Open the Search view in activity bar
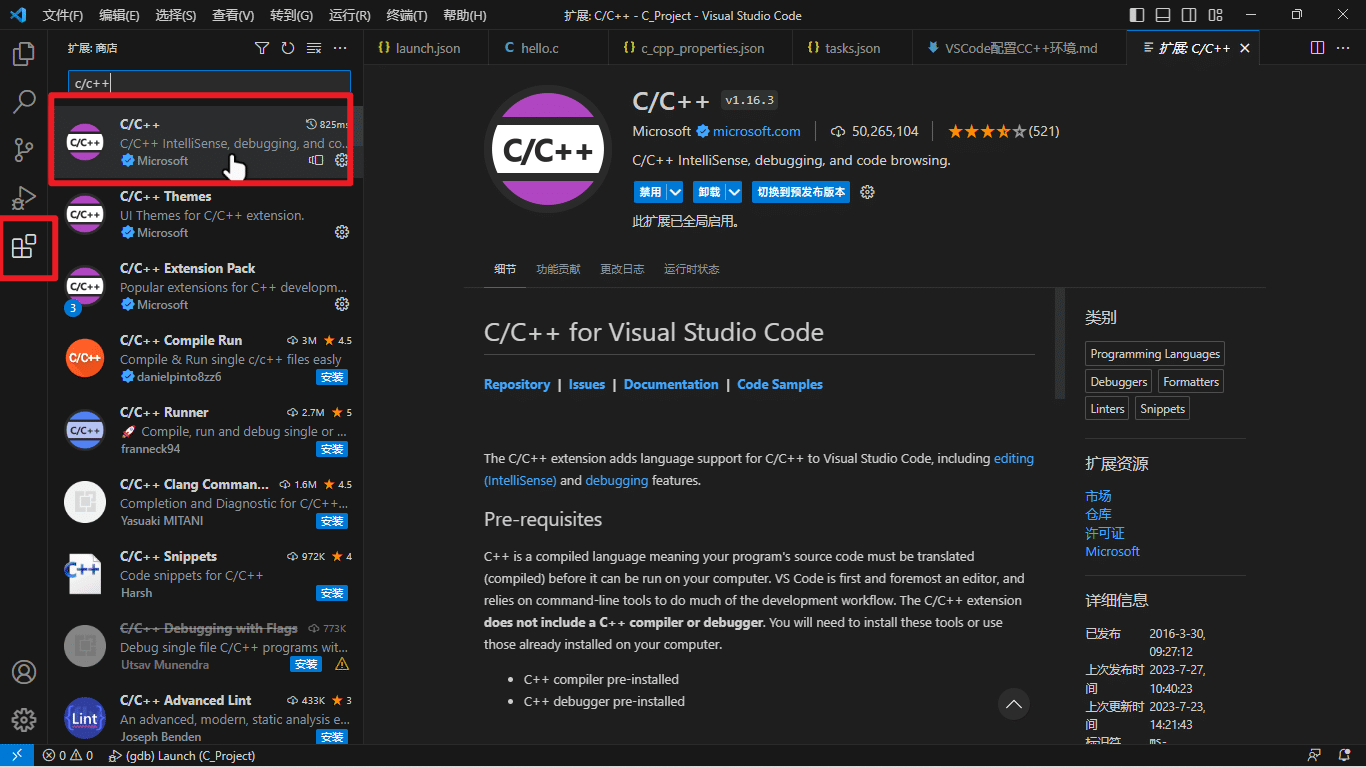This screenshot has width=1366, height=768. [x=24, y=101]
